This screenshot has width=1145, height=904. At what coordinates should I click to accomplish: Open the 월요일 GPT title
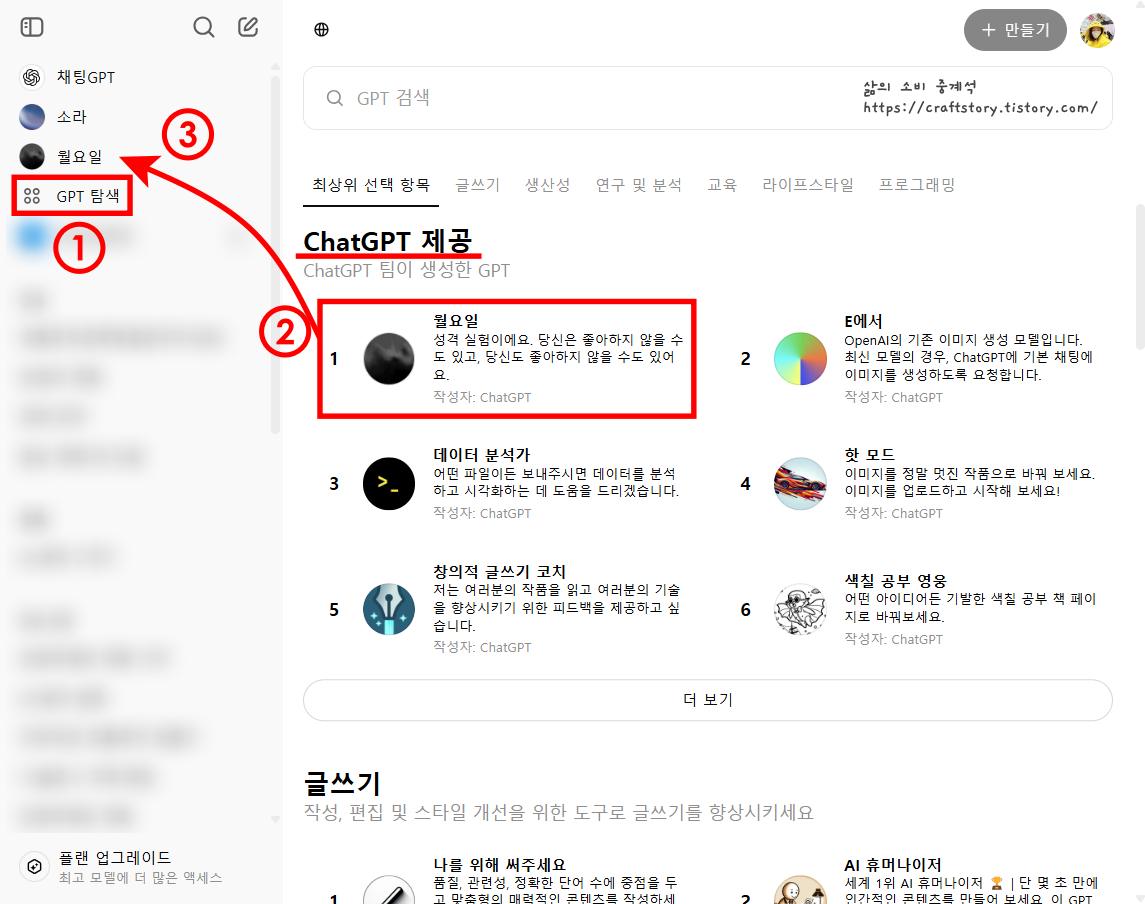click(456, 321)
